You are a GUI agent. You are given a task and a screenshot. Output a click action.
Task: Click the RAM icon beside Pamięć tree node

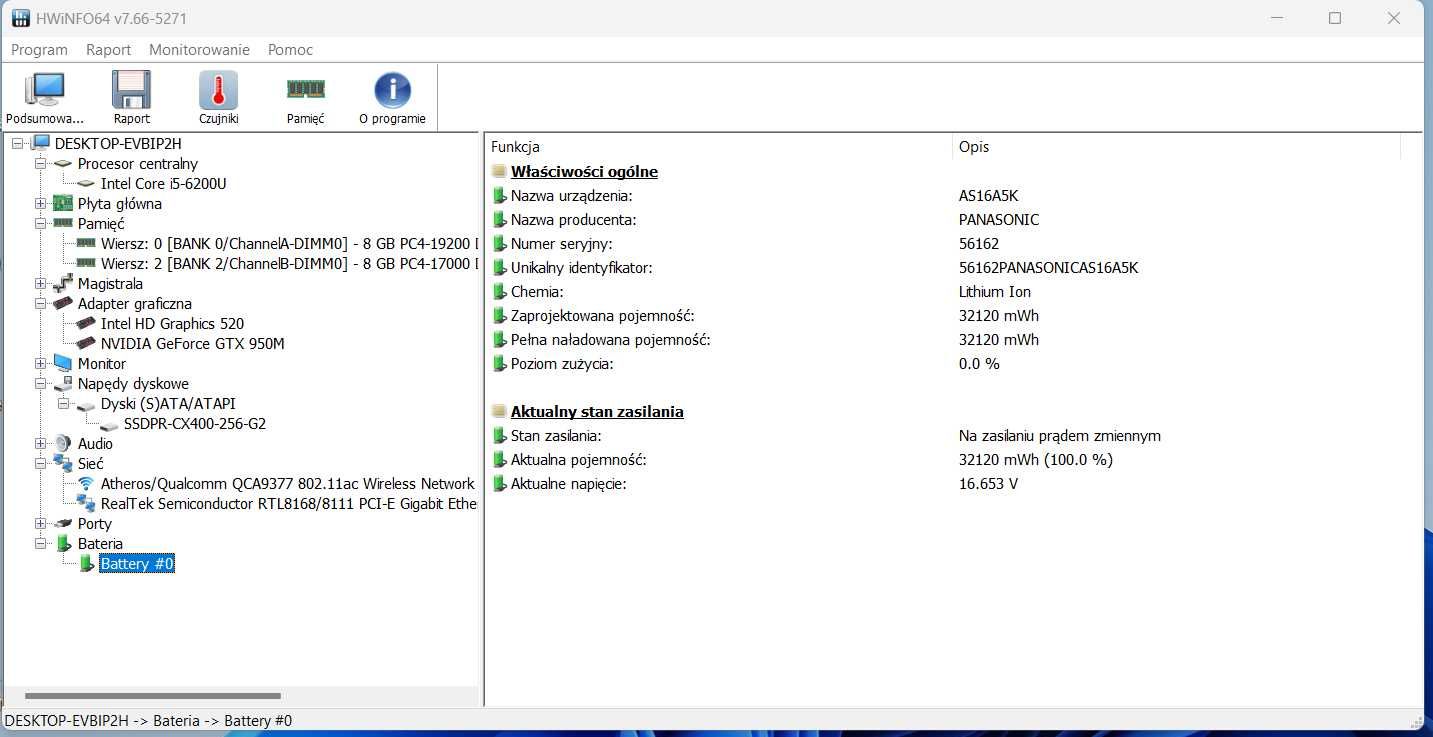click(63, 224)
